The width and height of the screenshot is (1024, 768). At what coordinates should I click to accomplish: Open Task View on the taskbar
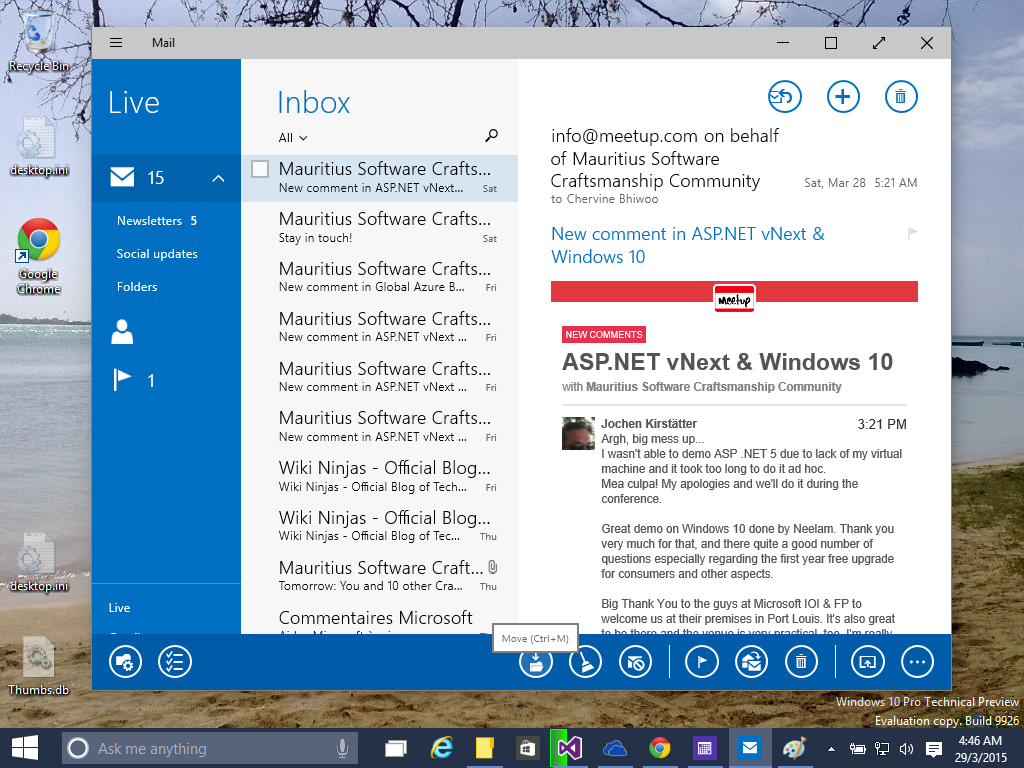tap(395, 748)
